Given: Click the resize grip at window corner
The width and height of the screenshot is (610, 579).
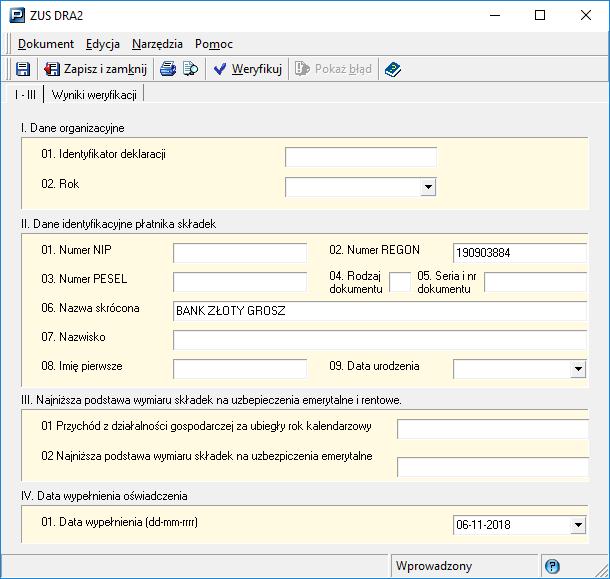Looking at the screenshot, I should point(602,570).
